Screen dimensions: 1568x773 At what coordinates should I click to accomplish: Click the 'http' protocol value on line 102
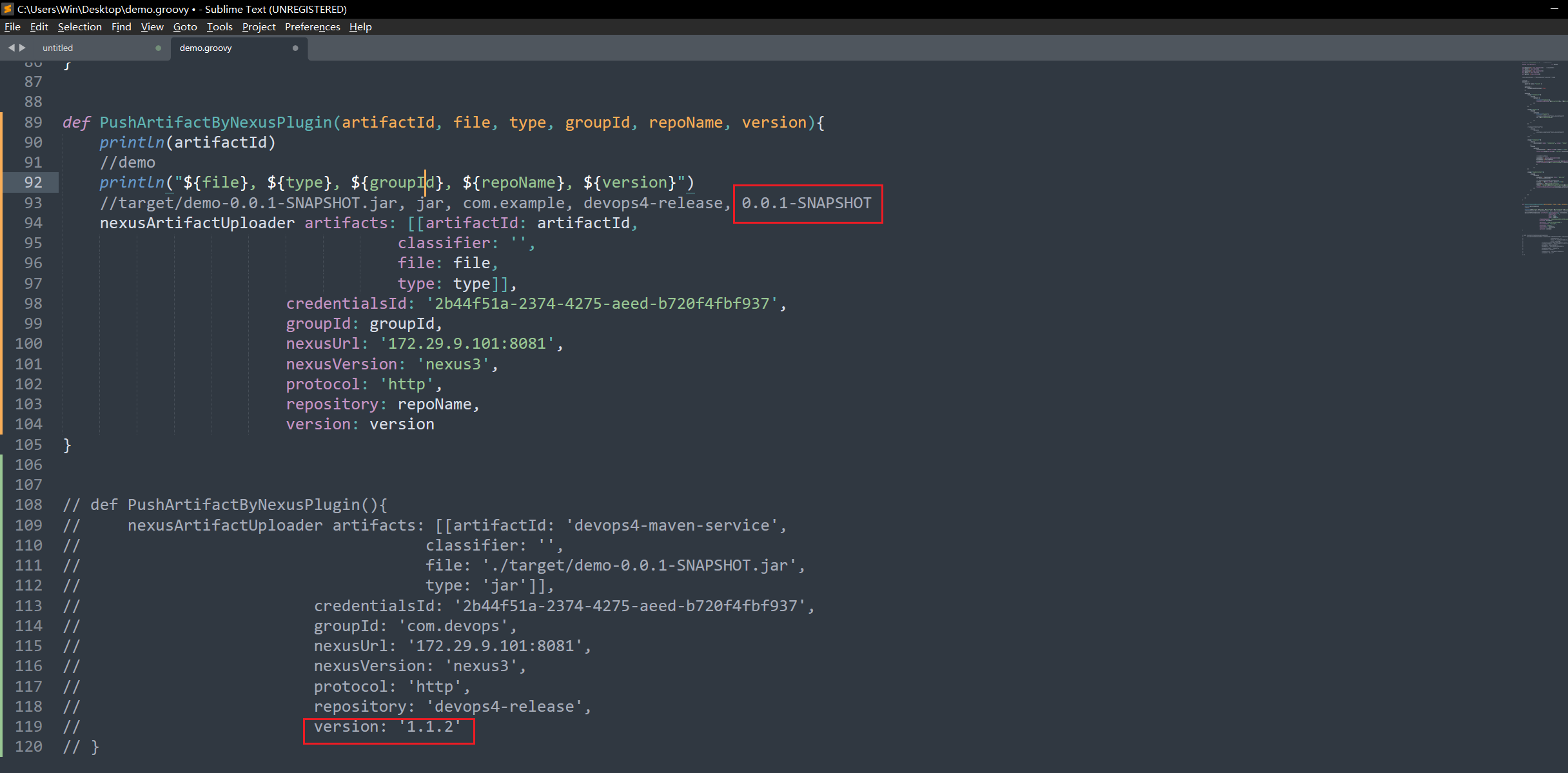(406, 384)
